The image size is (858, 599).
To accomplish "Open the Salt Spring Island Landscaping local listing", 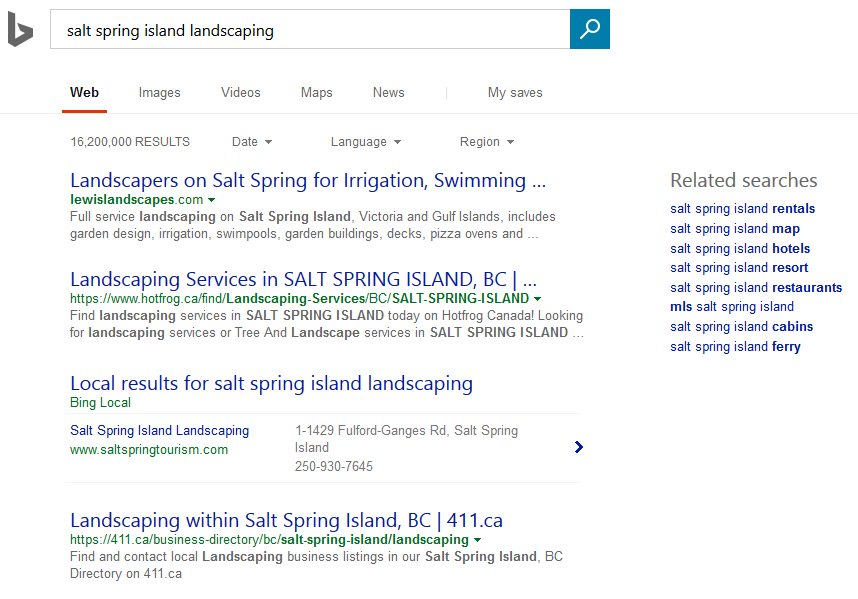I will 160,431.
